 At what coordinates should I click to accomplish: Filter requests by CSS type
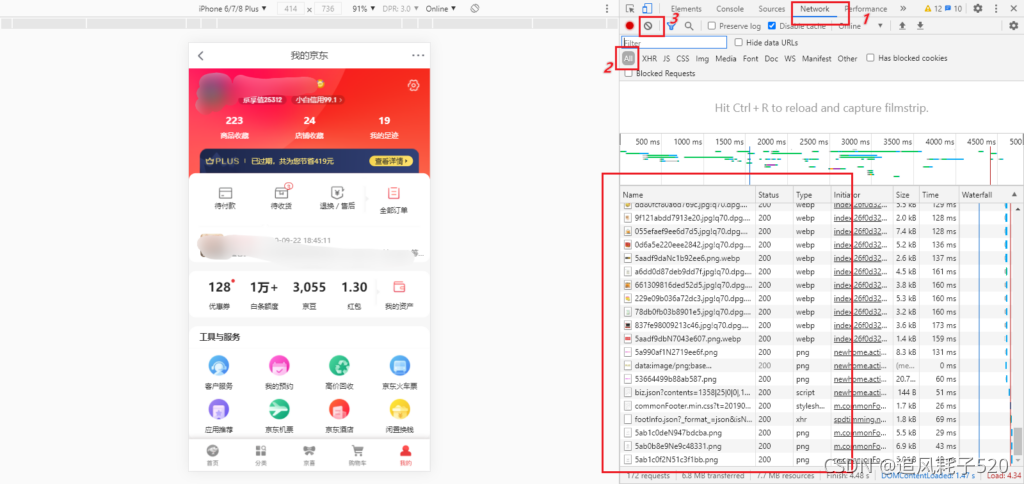coord(682,59)
